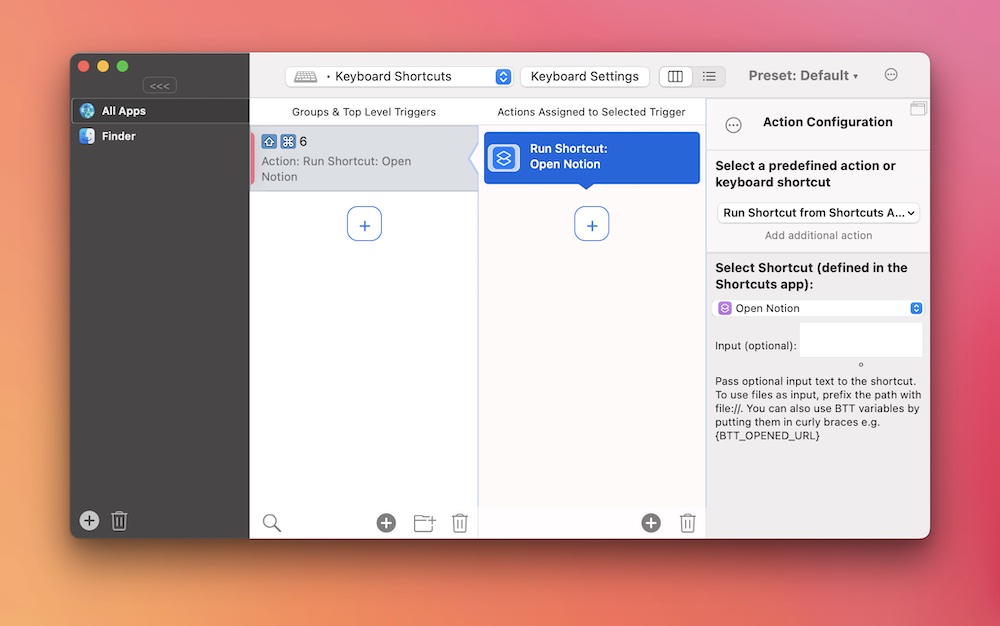Switch to column view layout

point(675,76)
